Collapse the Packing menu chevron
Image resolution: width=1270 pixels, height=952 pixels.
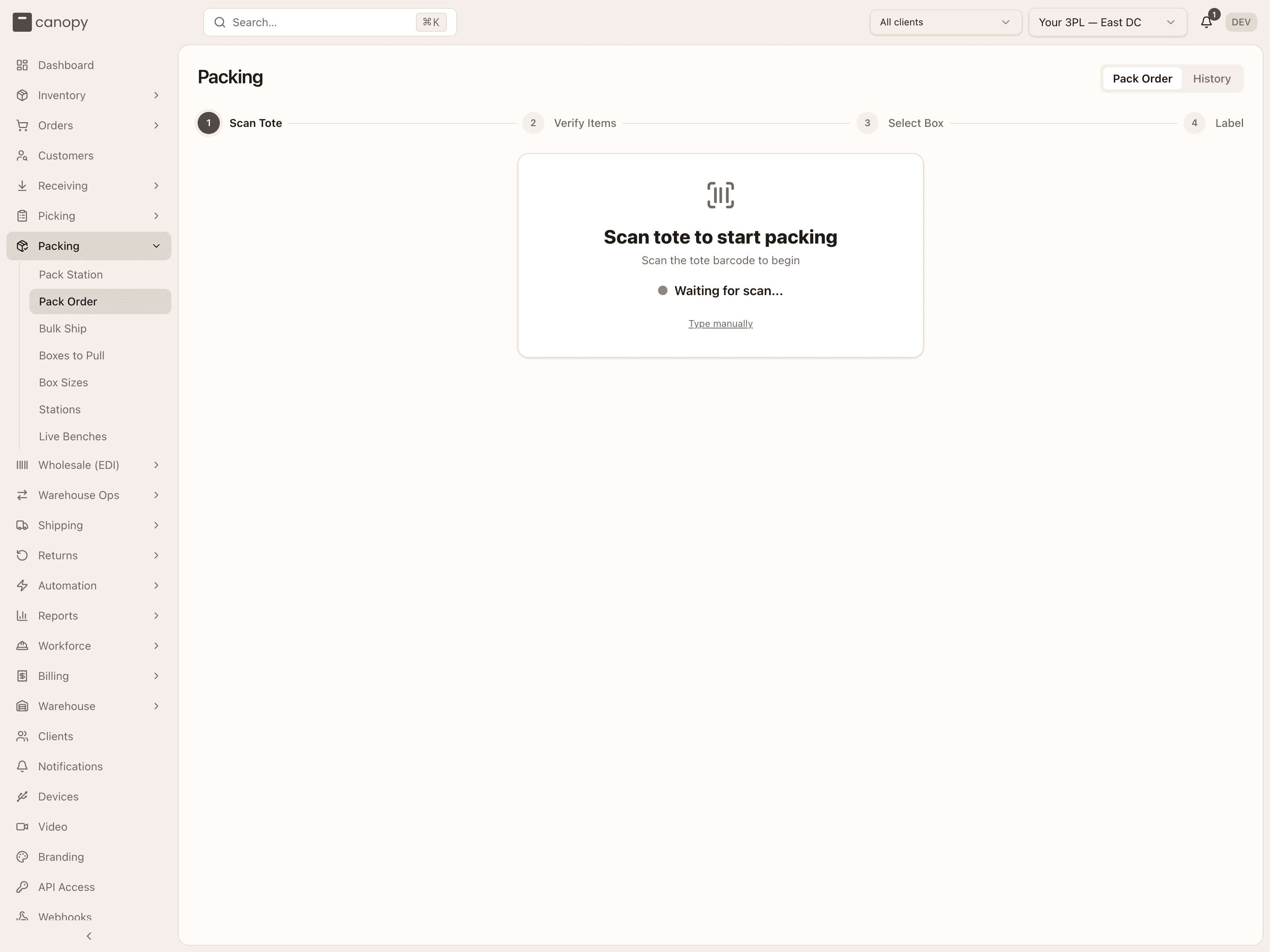156,246
